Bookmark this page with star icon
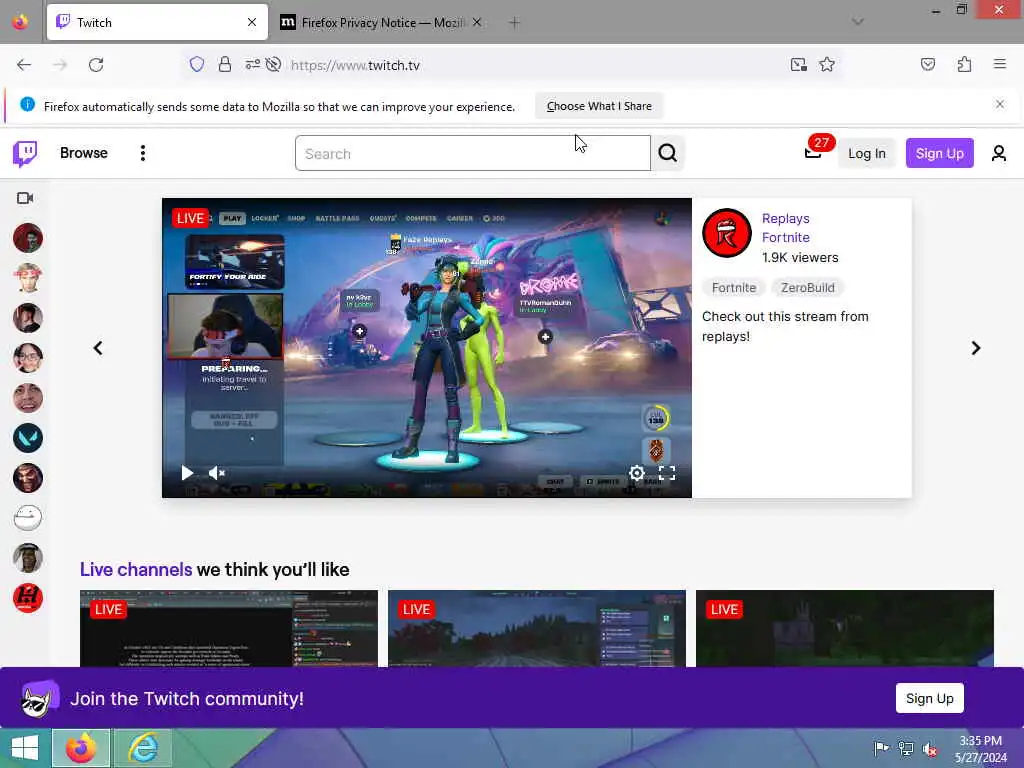 tap(827, 65)
